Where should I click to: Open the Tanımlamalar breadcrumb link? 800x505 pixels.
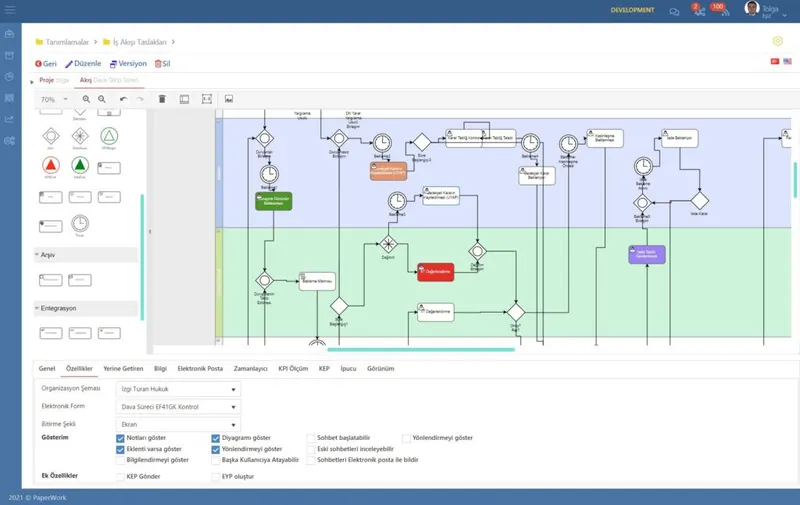point(67,42)
